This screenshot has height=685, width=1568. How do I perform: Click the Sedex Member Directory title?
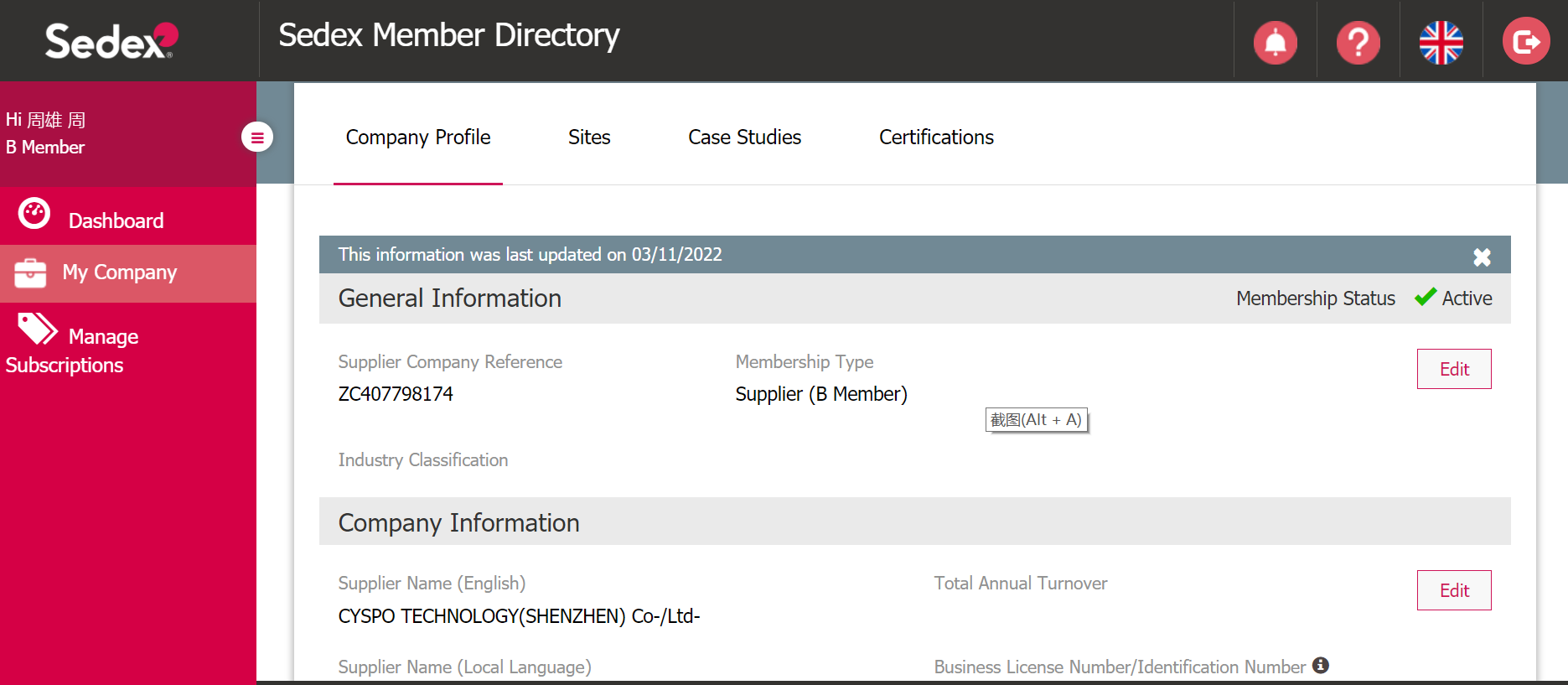pyautogui.click(x=449, y=36)
